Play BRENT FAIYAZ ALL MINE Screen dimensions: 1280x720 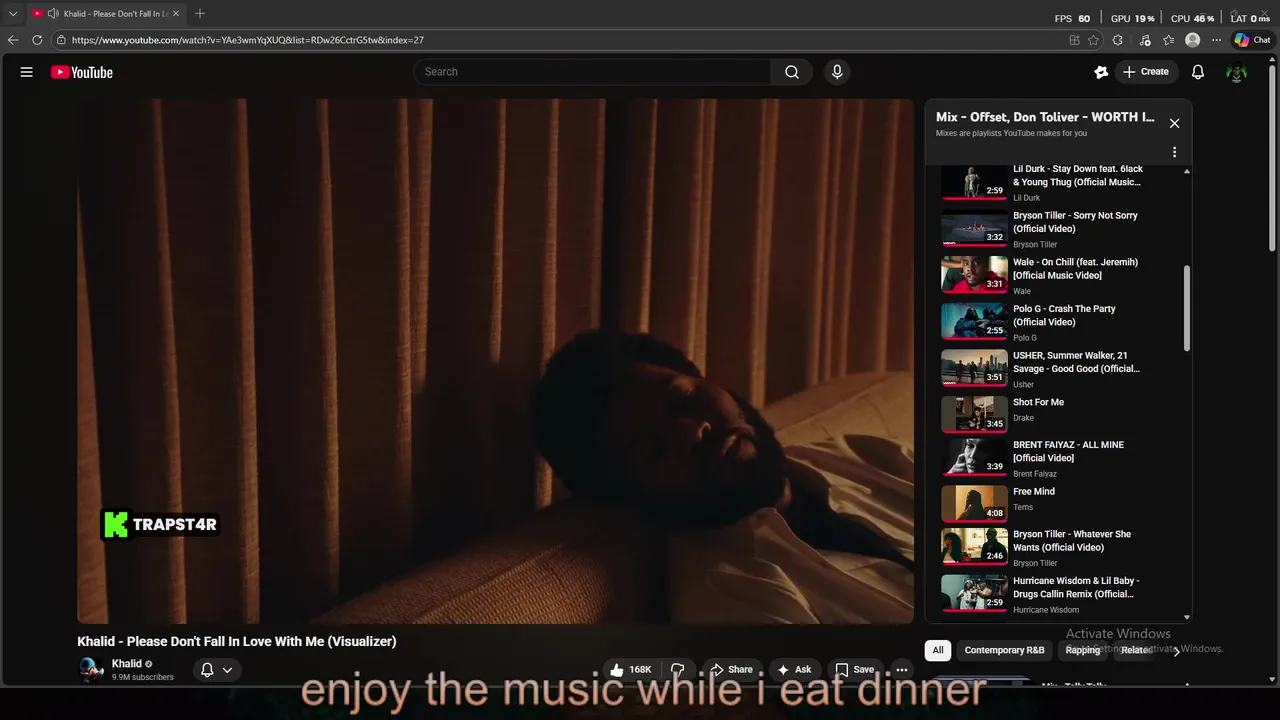point(975,458)
